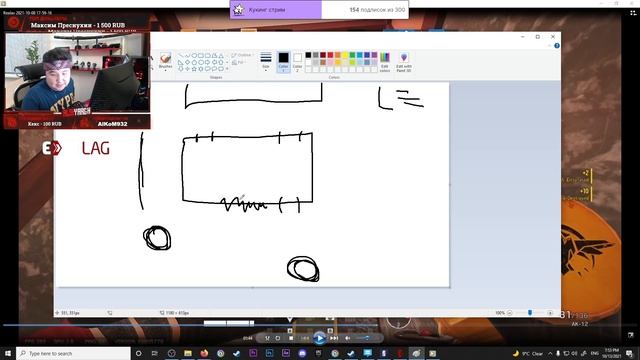Skip to next track
Screen dimensions: 640x360
334,338
